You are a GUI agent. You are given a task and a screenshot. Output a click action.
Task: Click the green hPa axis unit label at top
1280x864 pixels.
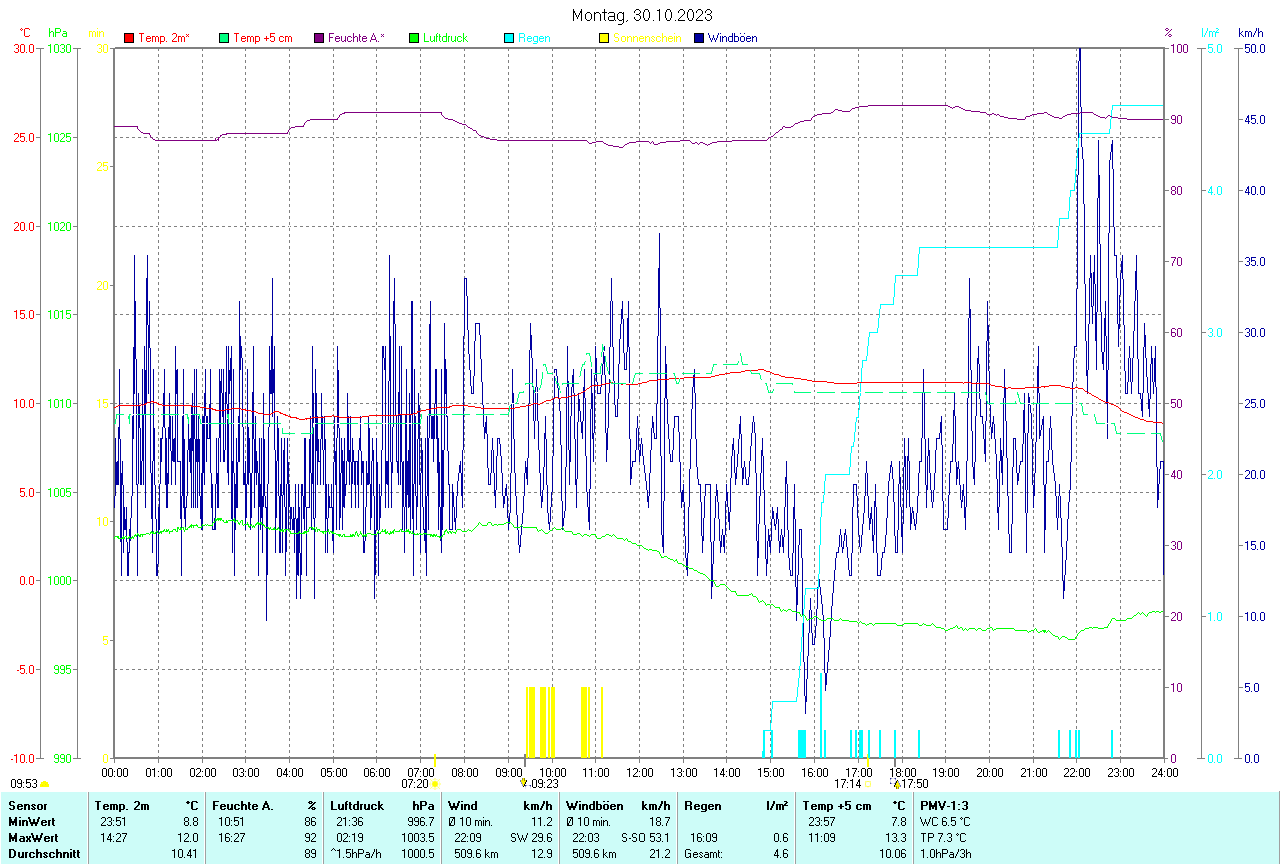(59, 33)
